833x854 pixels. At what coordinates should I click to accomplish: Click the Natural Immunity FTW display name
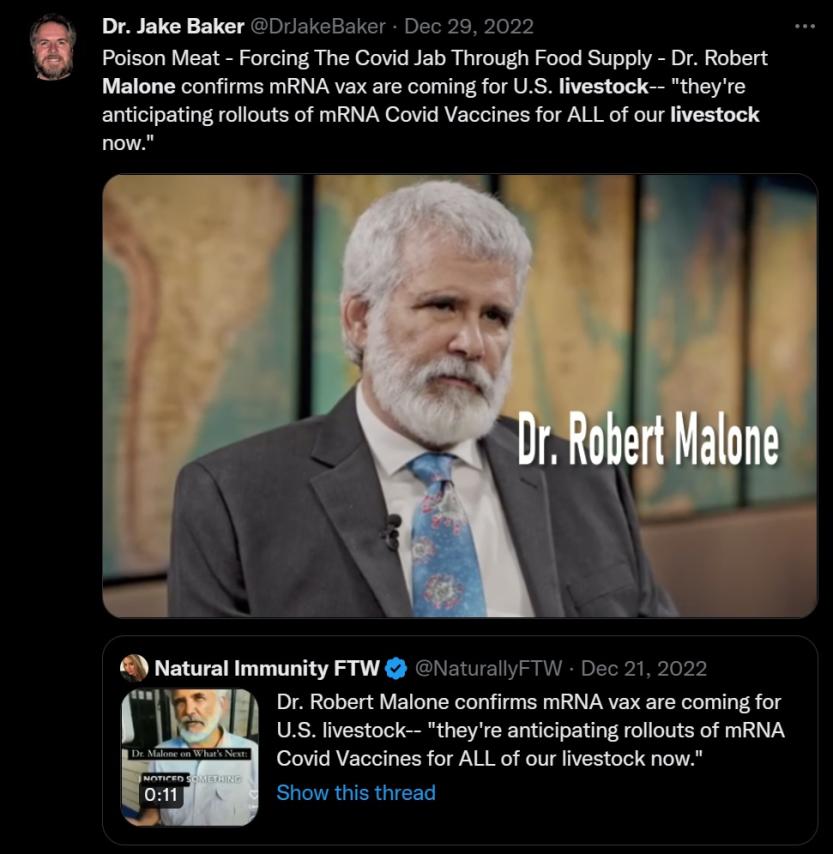[267, 668]
